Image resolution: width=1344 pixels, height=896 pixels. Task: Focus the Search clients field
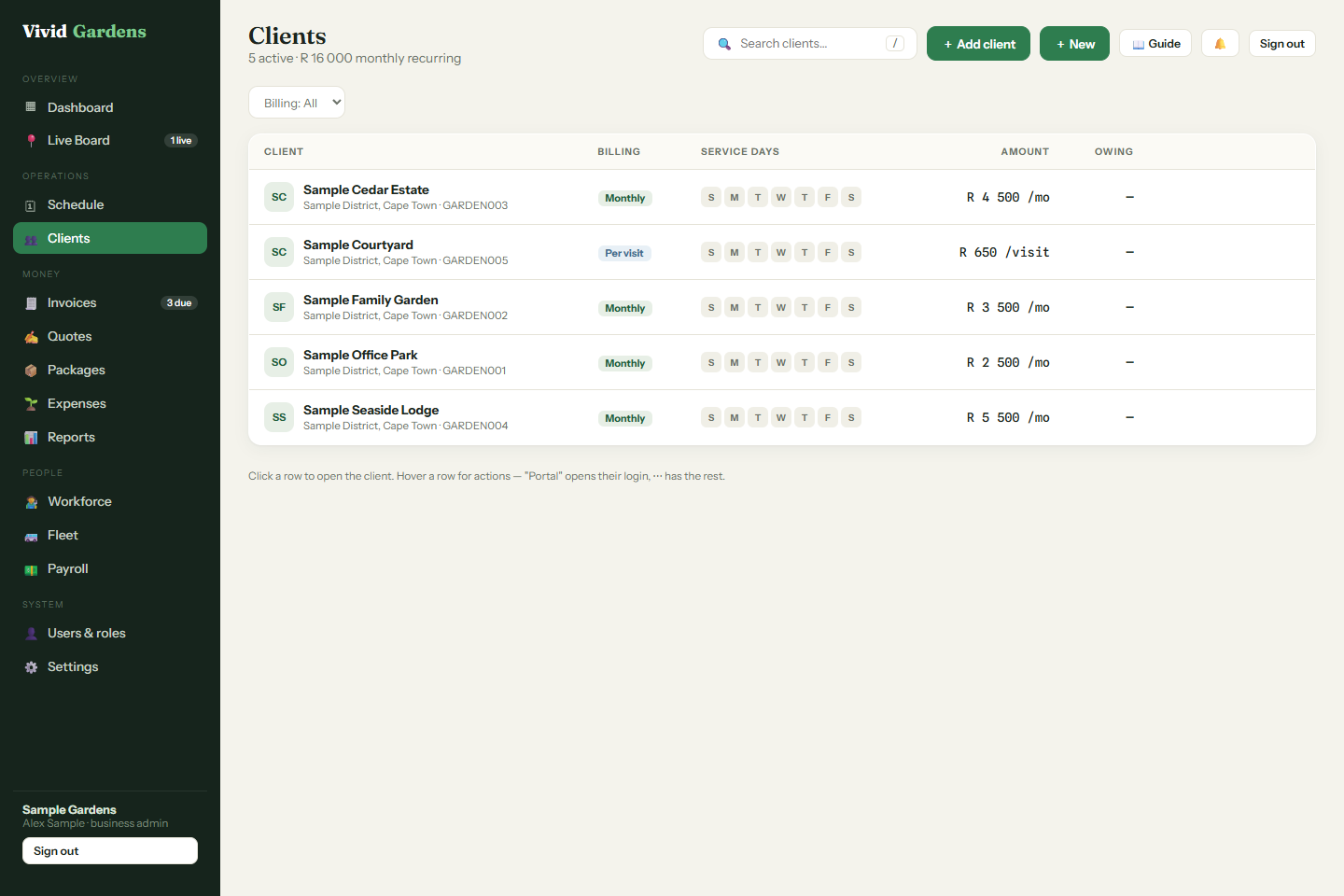click(x=810, y=44)
